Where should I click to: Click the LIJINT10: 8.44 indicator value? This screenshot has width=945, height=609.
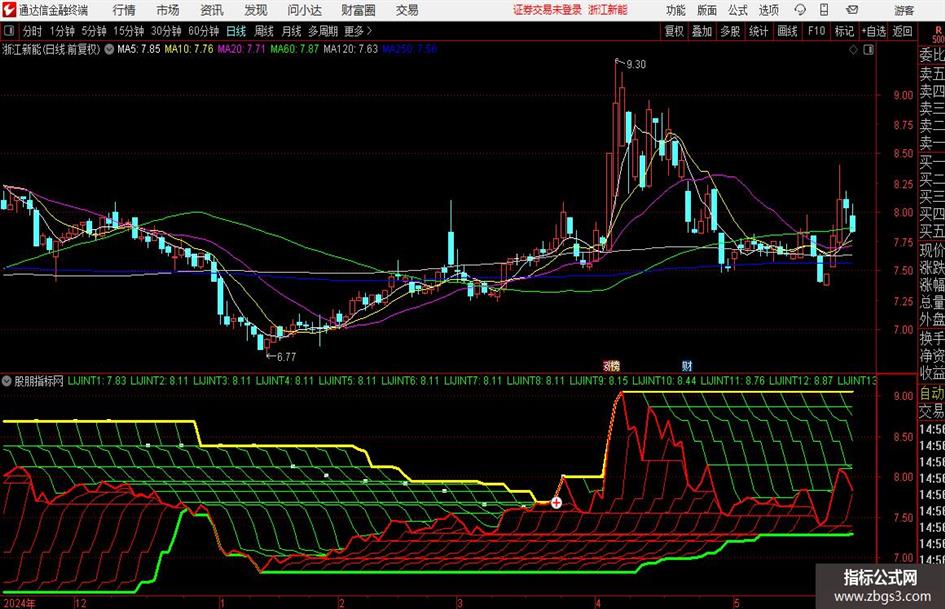pyautogui.click(x=664, y=380)
